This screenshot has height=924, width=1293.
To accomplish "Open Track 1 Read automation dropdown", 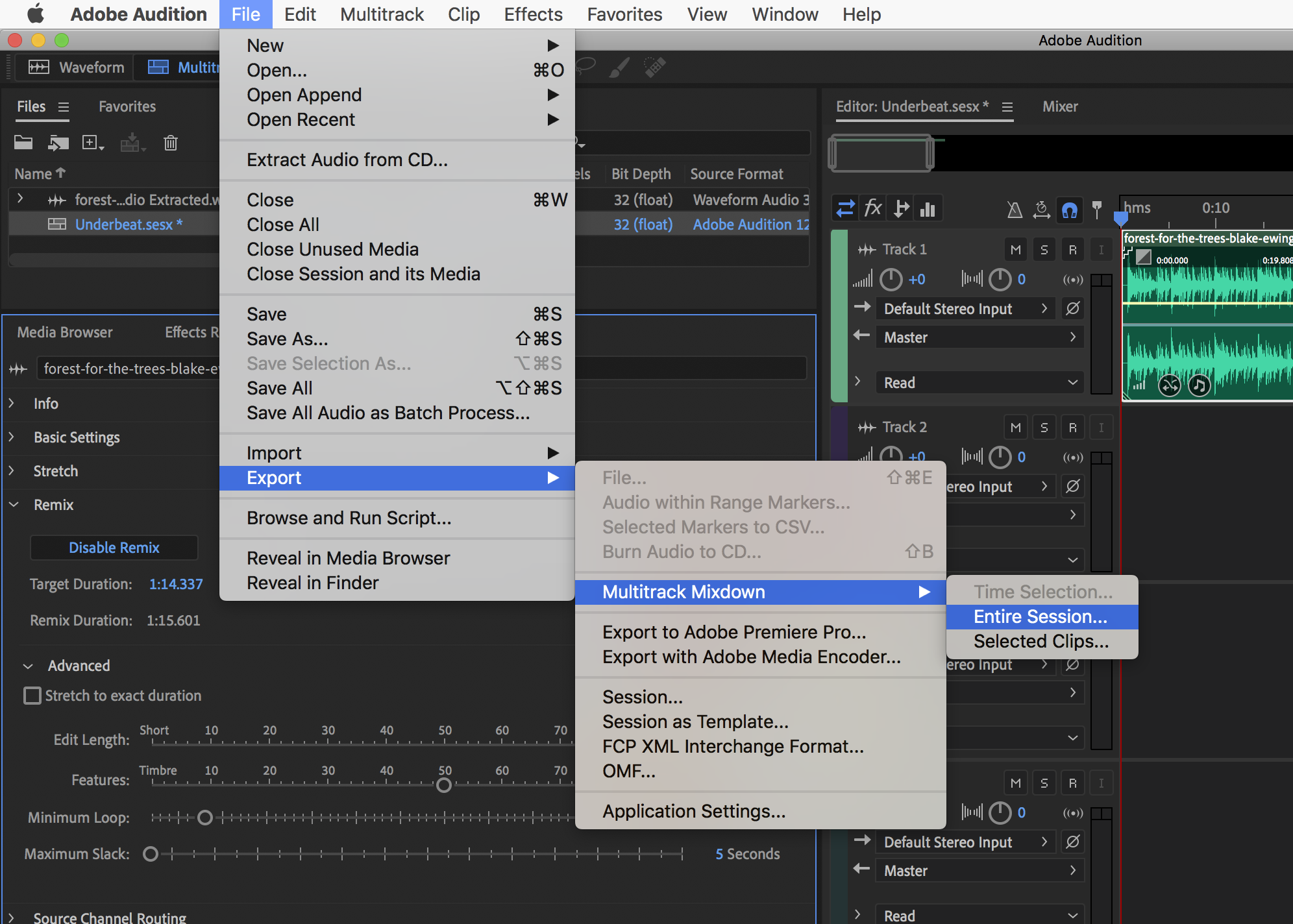I will [x=979, y=383].
